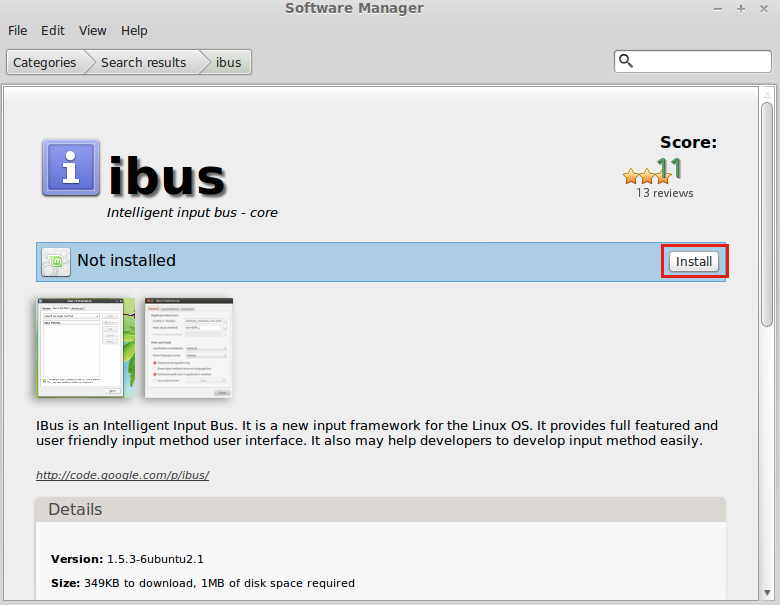
Task: Select the ibus breadcrumb
Action: pos(228,62)
